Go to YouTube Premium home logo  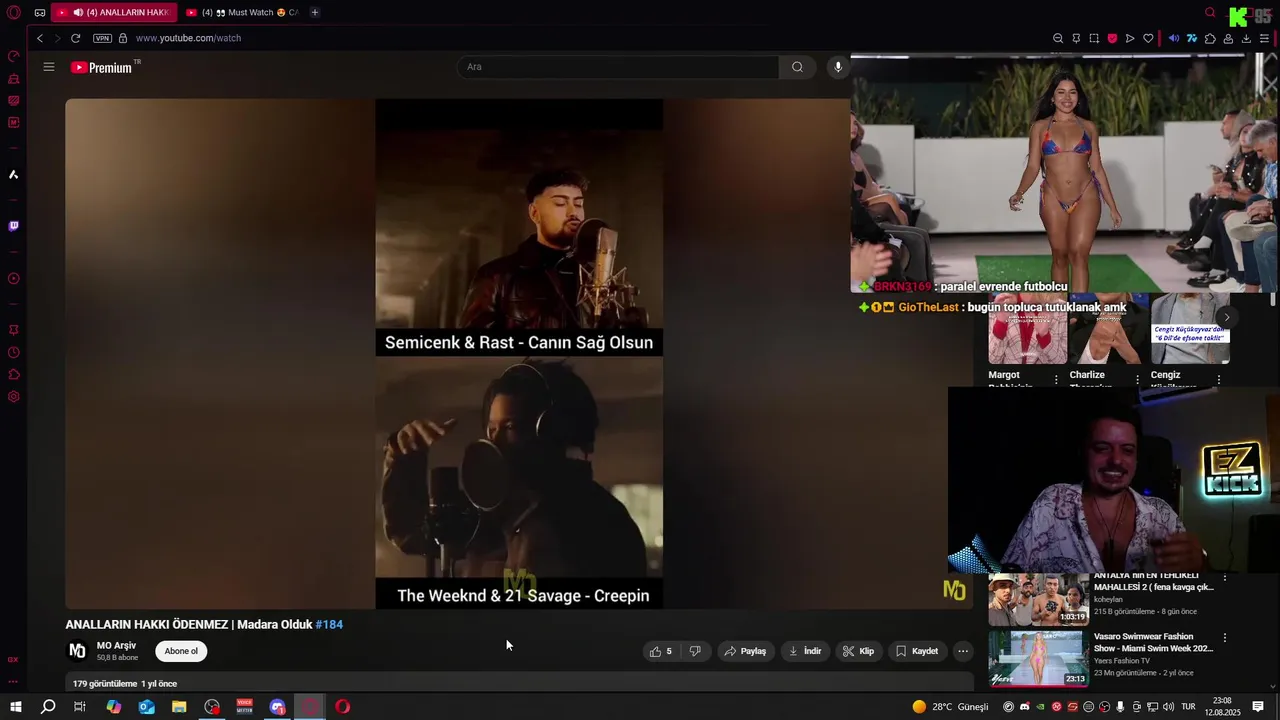click(x=102, y=67)
